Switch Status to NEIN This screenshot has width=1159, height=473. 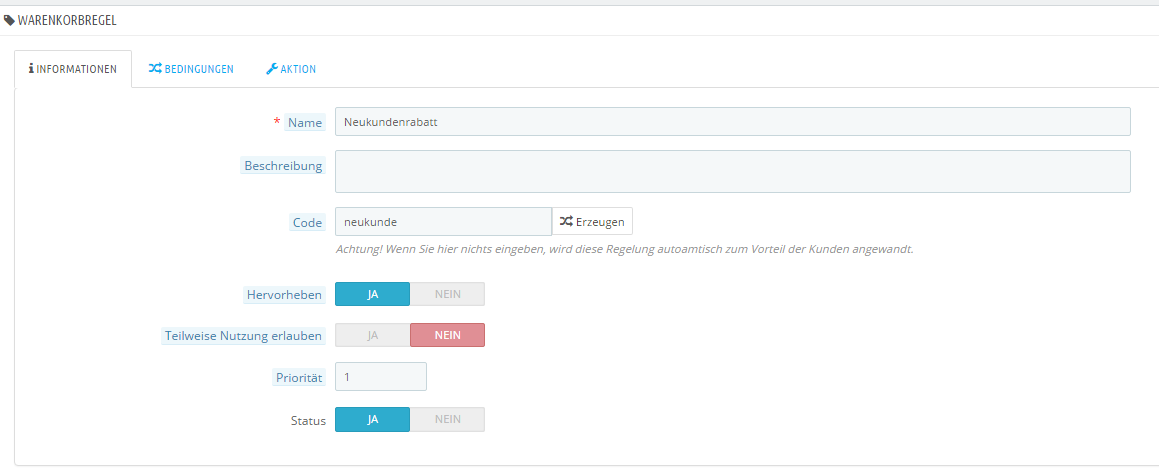coord(447,419)
